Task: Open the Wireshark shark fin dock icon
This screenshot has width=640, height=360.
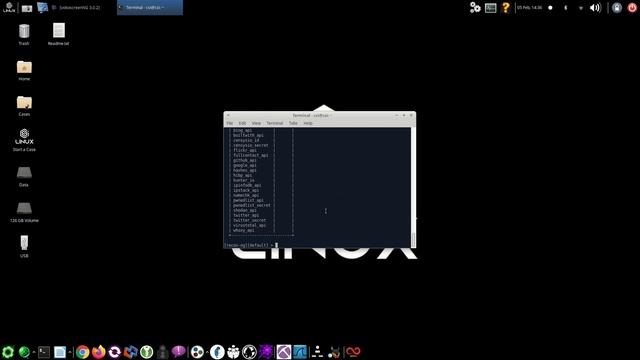Action: [300, 352]
